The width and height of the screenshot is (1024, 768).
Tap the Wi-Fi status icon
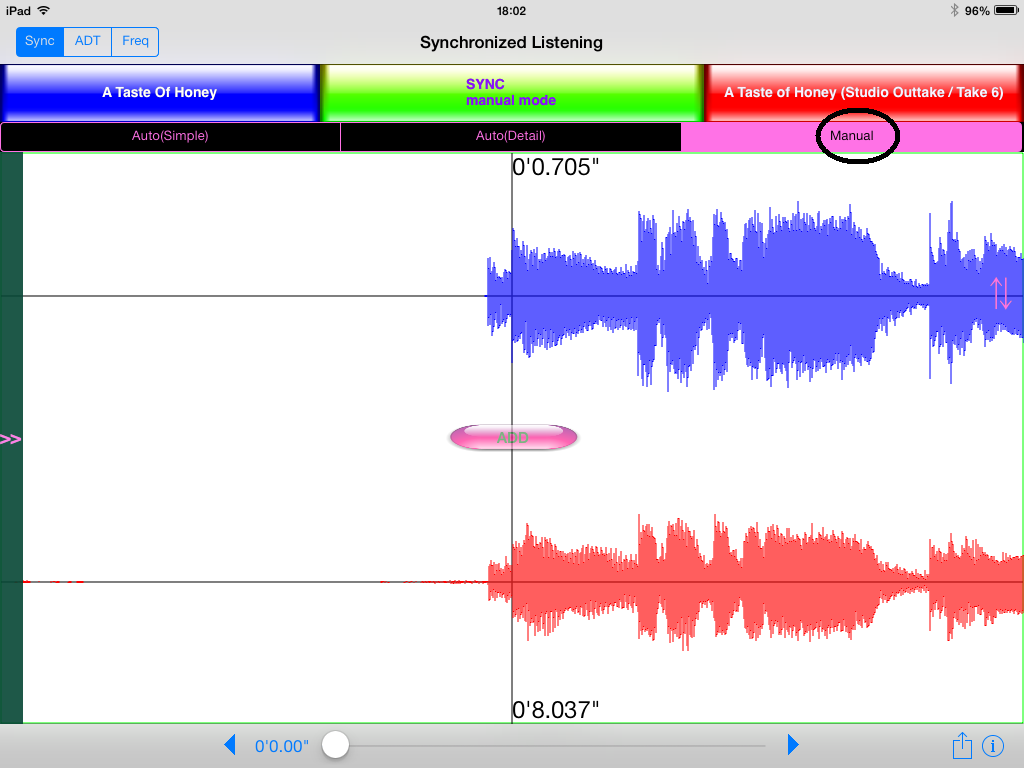coord(44,10)
